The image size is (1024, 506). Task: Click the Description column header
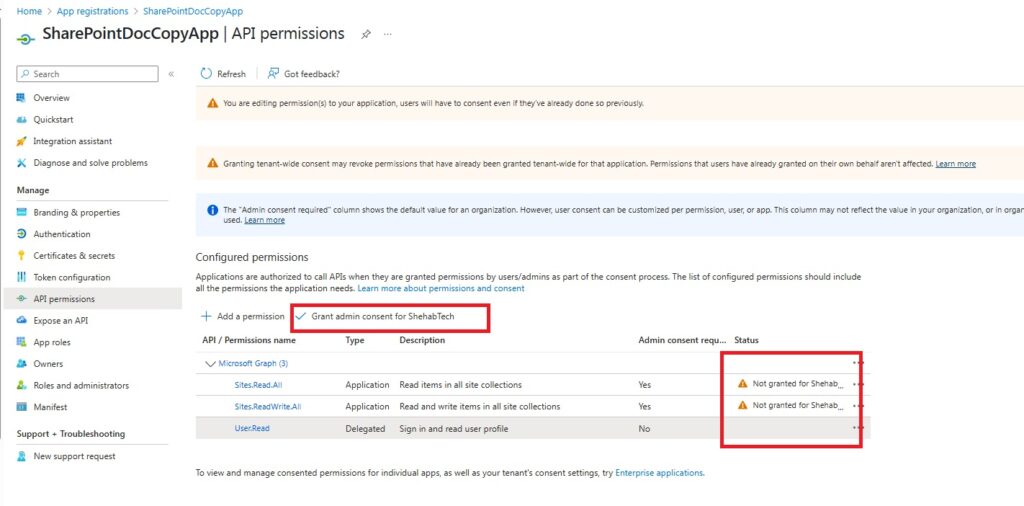[x=422, y=340]
